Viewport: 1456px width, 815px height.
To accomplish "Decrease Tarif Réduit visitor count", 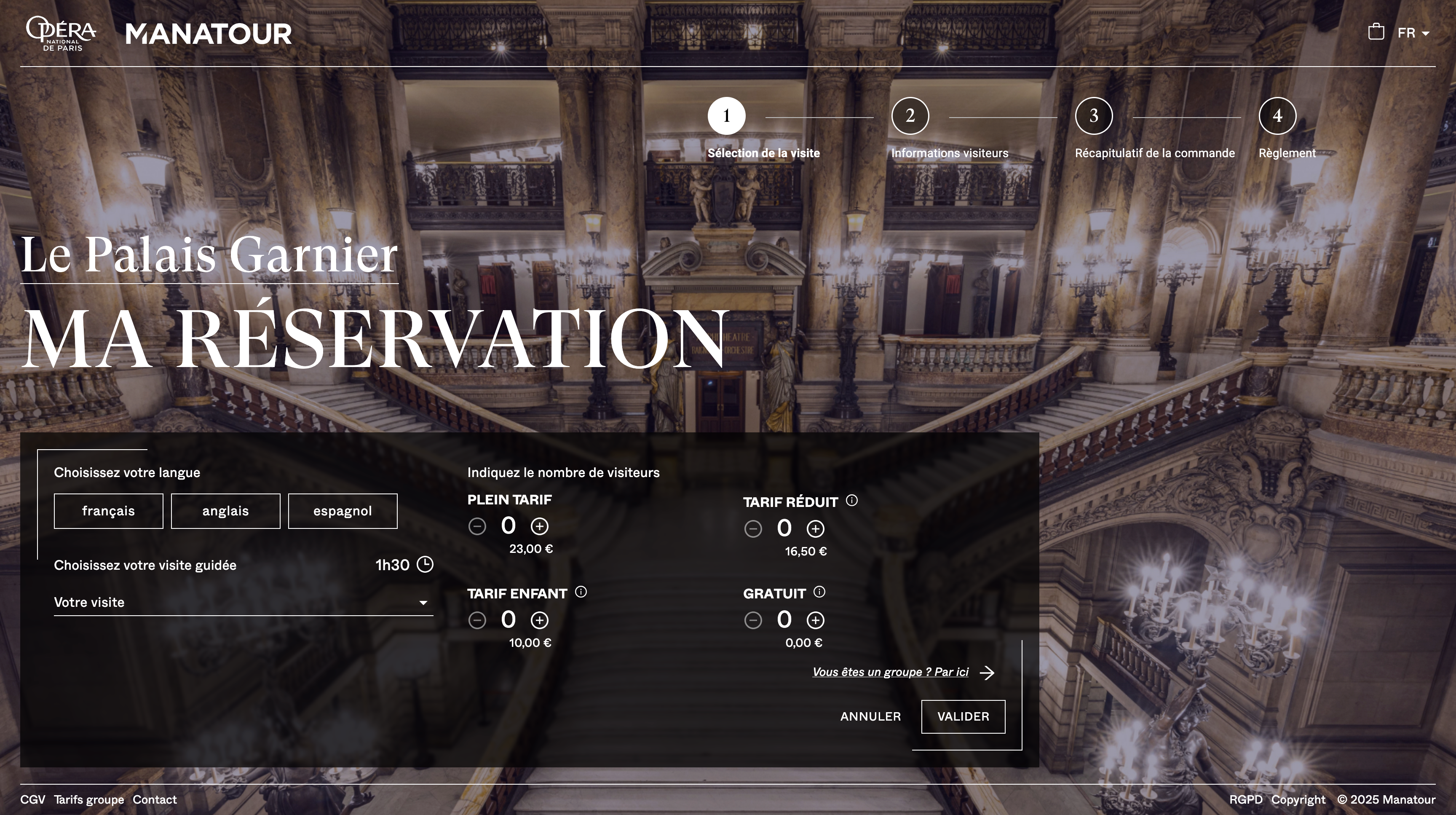I will coord(753,529).
